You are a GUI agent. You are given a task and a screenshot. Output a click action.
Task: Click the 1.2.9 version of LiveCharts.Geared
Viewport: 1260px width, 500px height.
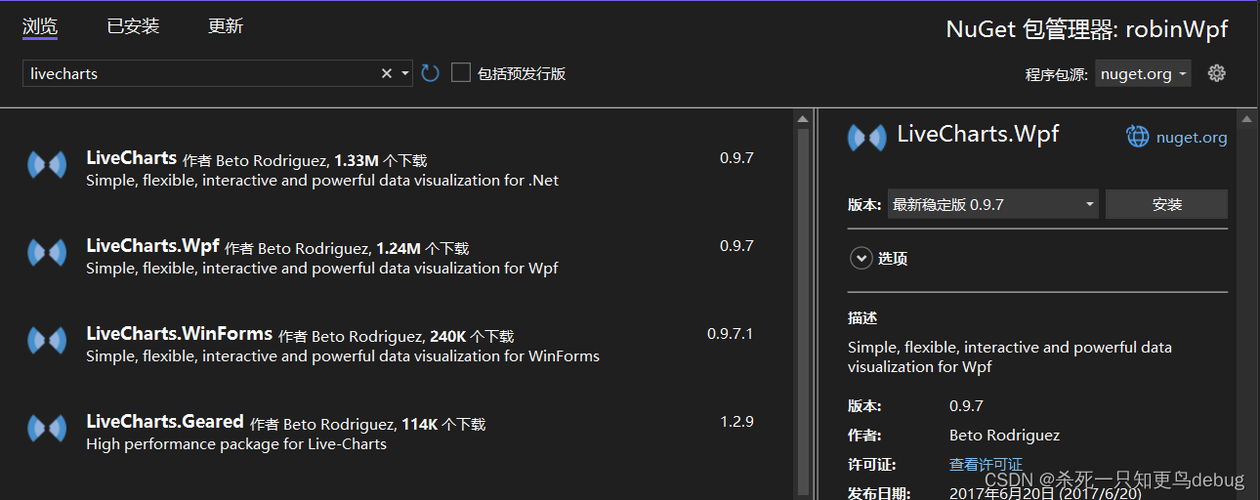click(x=737, y=422)
